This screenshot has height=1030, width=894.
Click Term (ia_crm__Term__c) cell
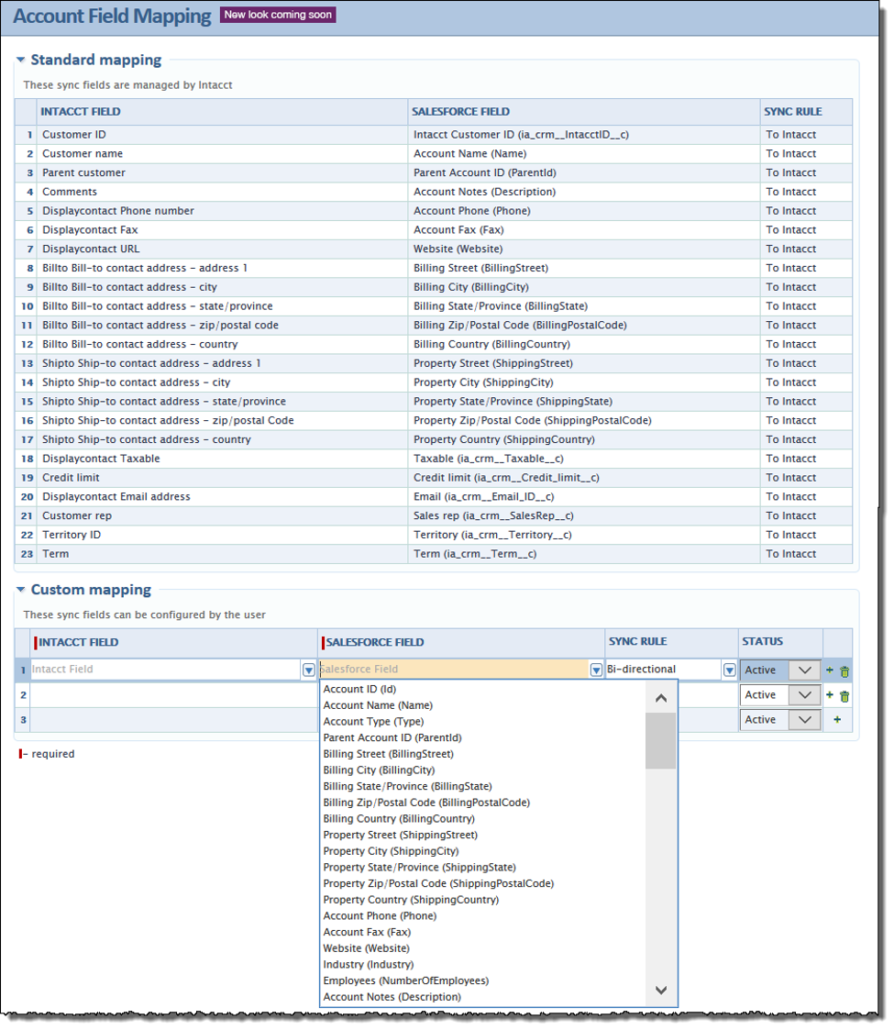[x=583, y=554]
